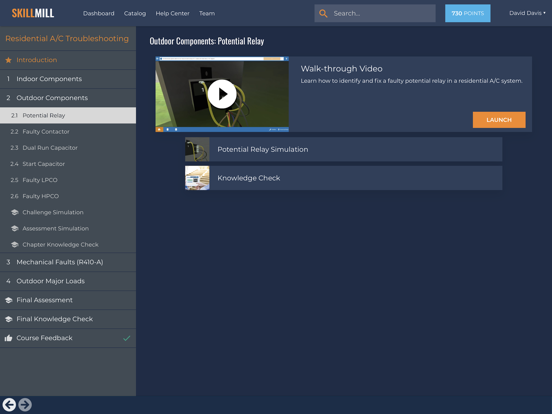Open Potential Relay Simulation activity row

(344, 149)
